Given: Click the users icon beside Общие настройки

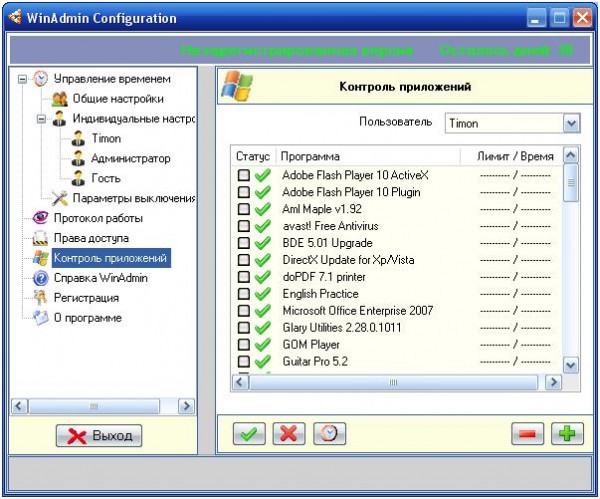Looking at the screenshot, I should pyautogui.click(x=60, y=99).
